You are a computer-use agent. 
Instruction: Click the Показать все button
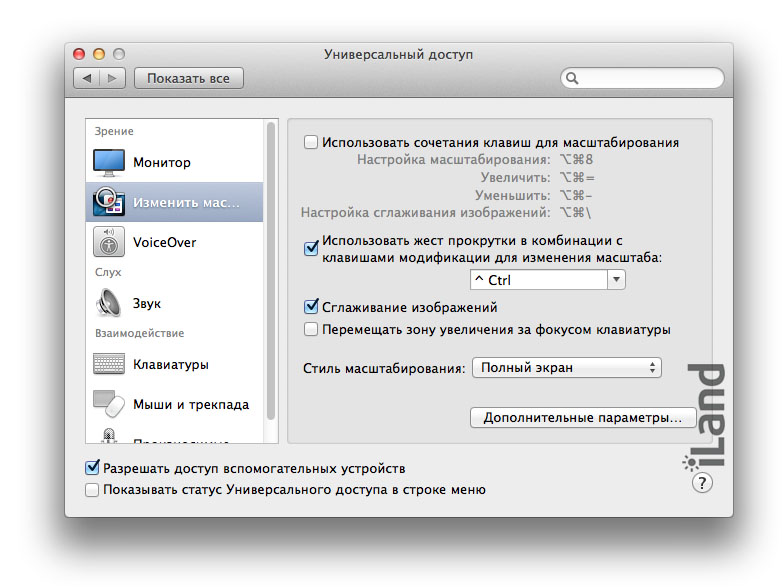pyautogui.click(x=189, y=78)
